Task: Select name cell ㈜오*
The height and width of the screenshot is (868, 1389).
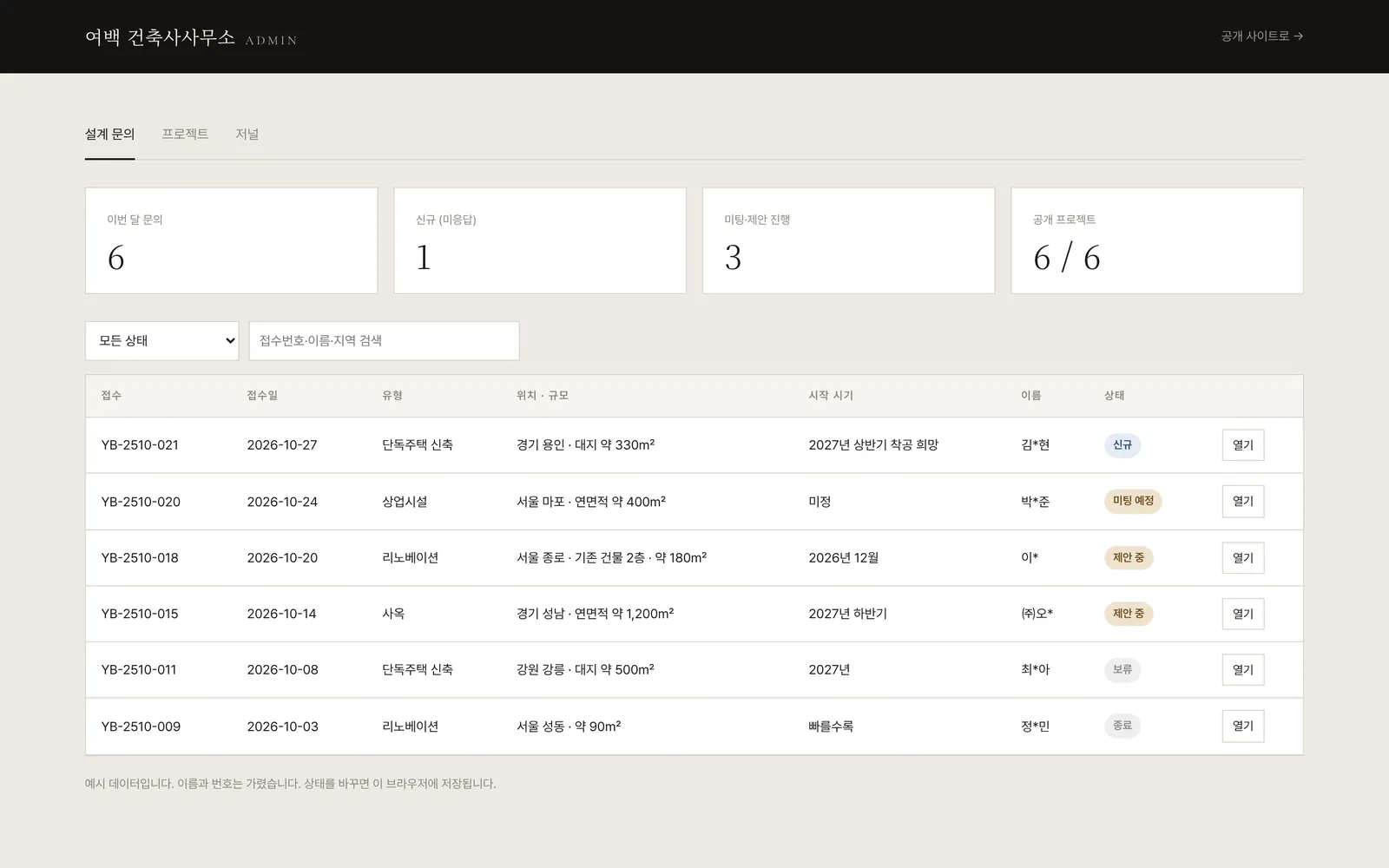Action: pos(1037,614)
